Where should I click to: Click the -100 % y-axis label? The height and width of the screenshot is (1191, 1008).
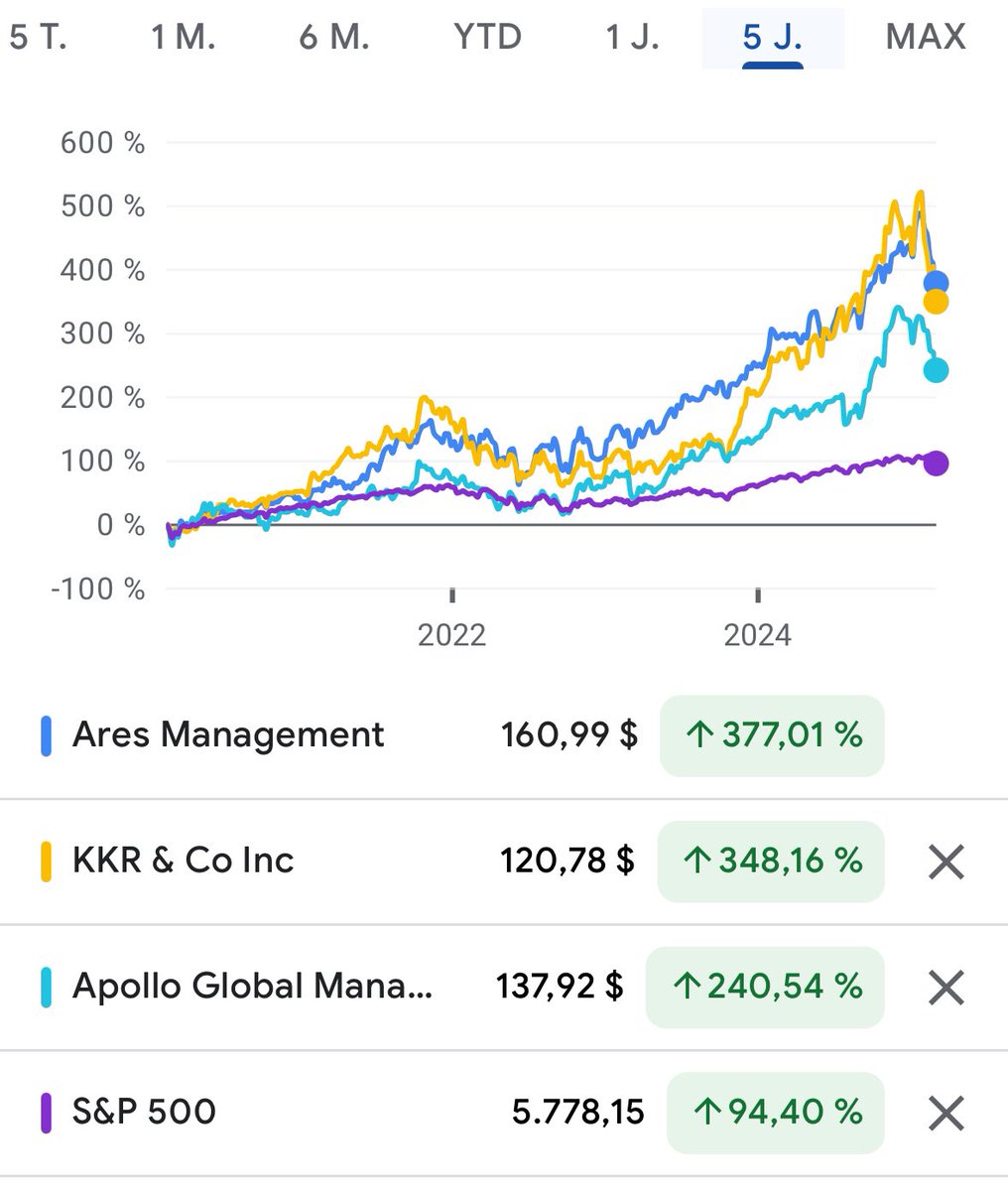[97, 590]
